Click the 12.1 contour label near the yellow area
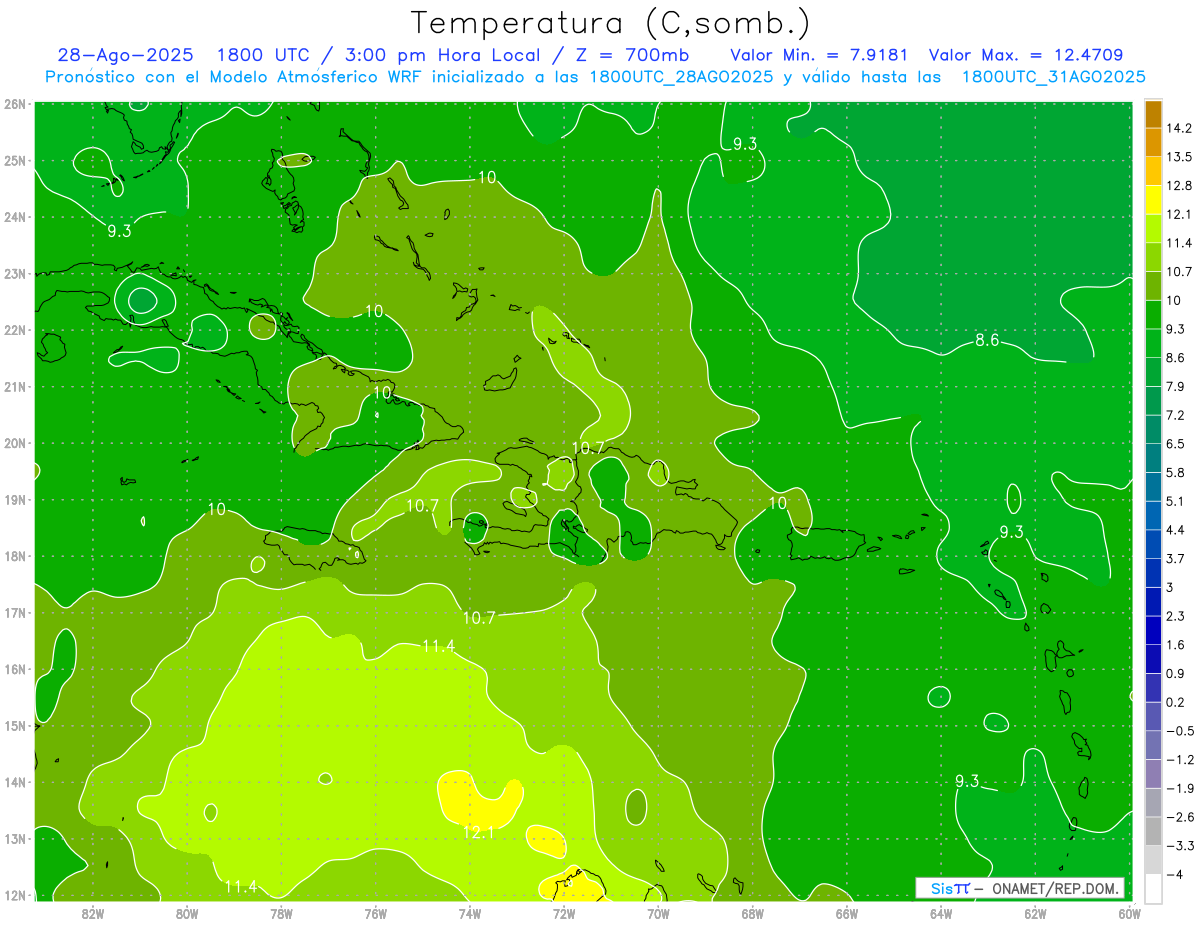The image size is (1200, 927). point(478,832)
